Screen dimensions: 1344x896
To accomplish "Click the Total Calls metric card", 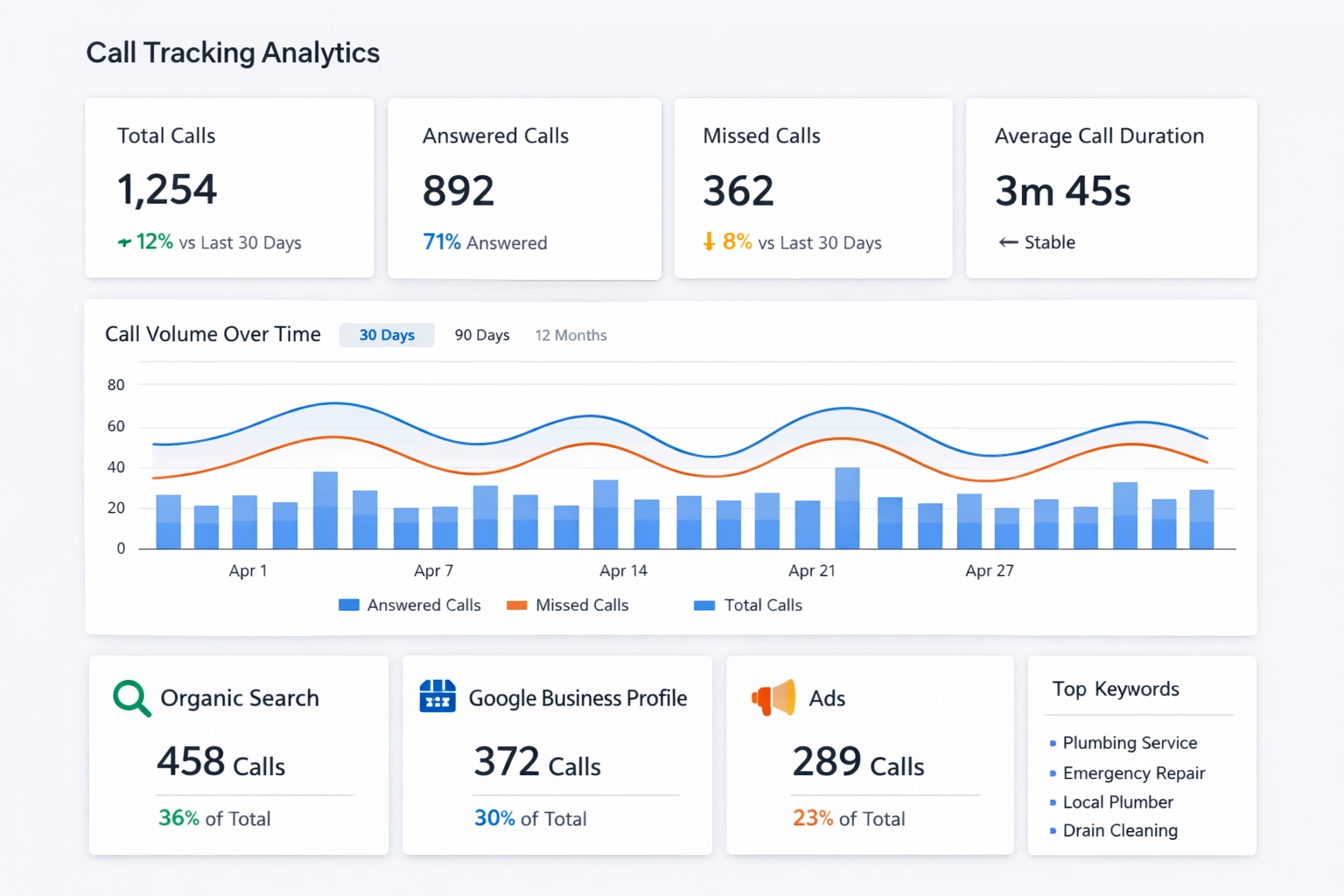I will pos(229,187).
